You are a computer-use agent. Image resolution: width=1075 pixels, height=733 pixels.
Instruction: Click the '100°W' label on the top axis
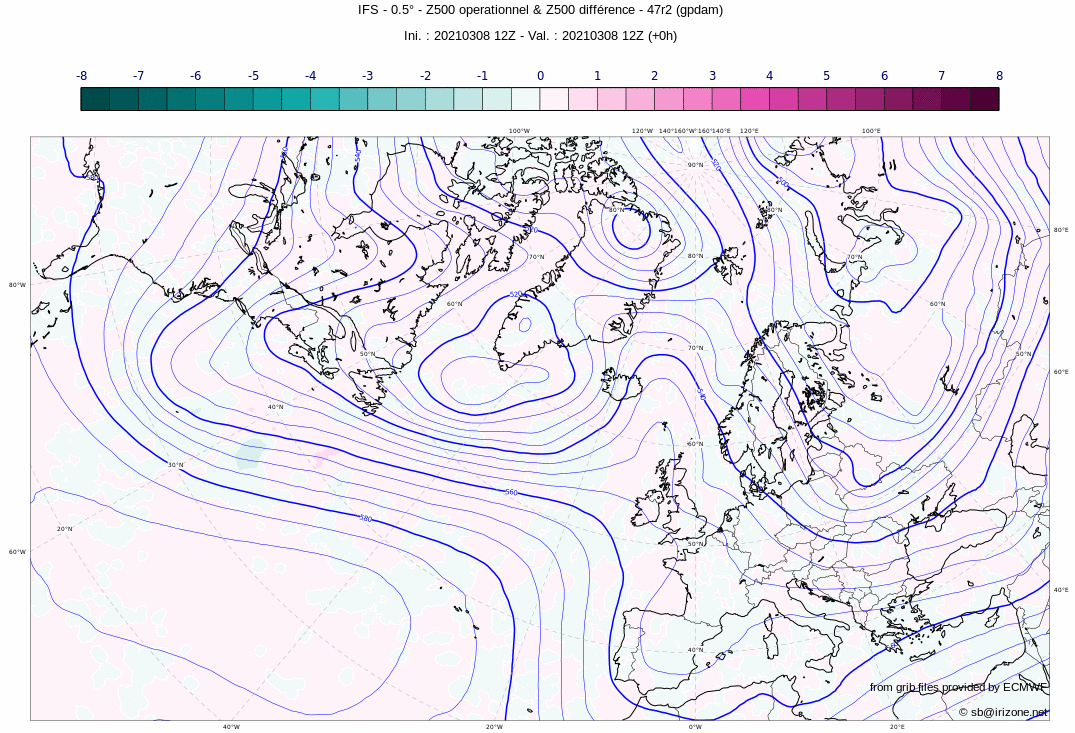(x=519, y=130)
